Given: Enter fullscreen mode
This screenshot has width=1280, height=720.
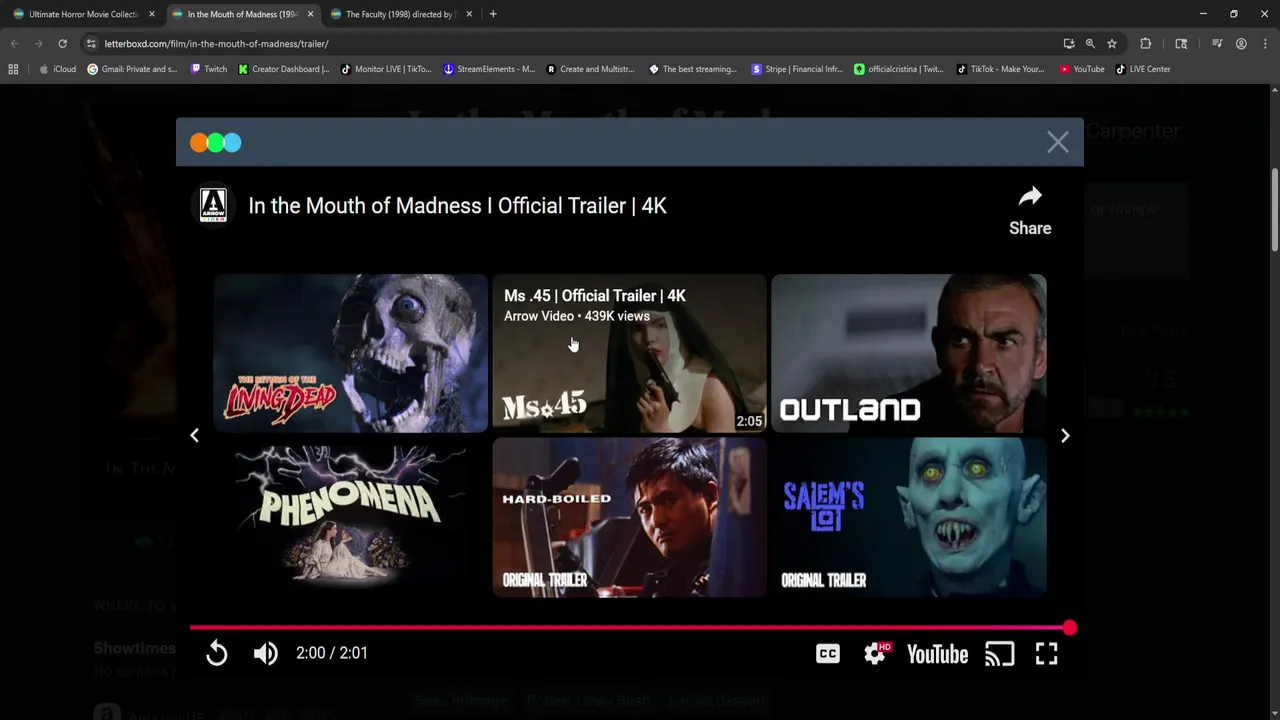Looking at the screenshot, I should pyautogui.click(x=1046, y=654).
